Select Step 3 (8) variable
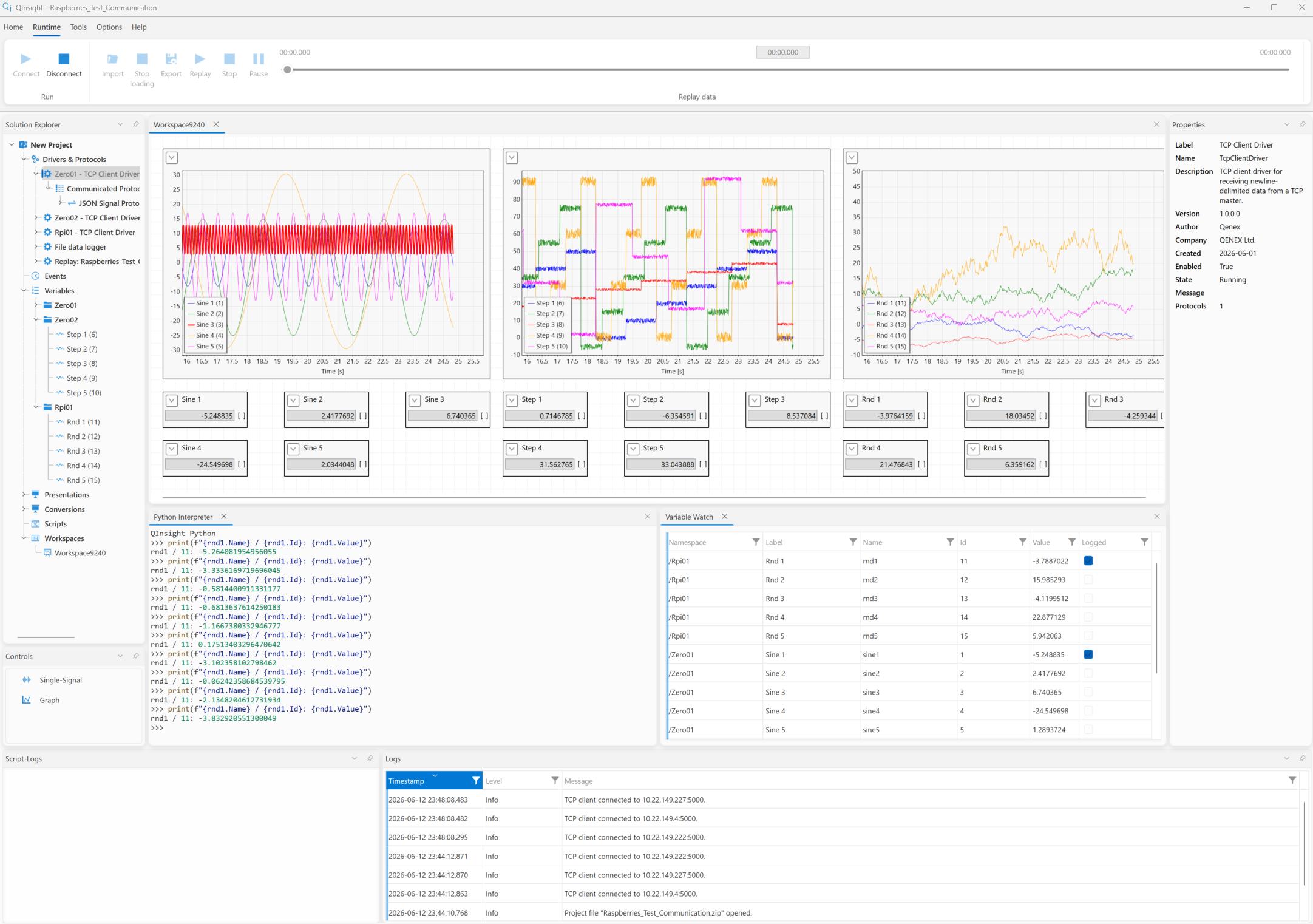The width and height of the screenshot is (1313, 924). pyautogui.click(x=82, y=364)
